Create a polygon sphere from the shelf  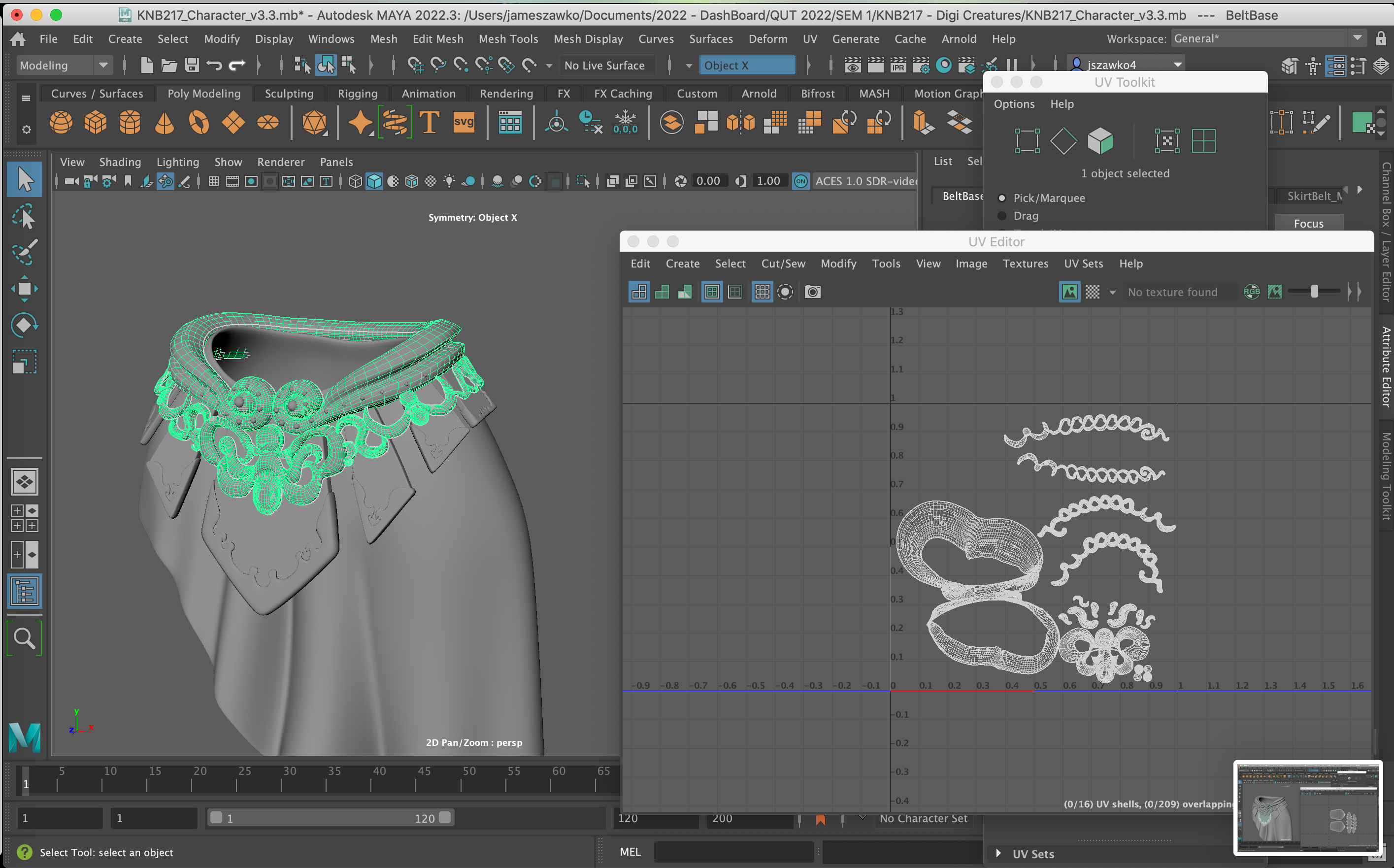tap(61, 122)
